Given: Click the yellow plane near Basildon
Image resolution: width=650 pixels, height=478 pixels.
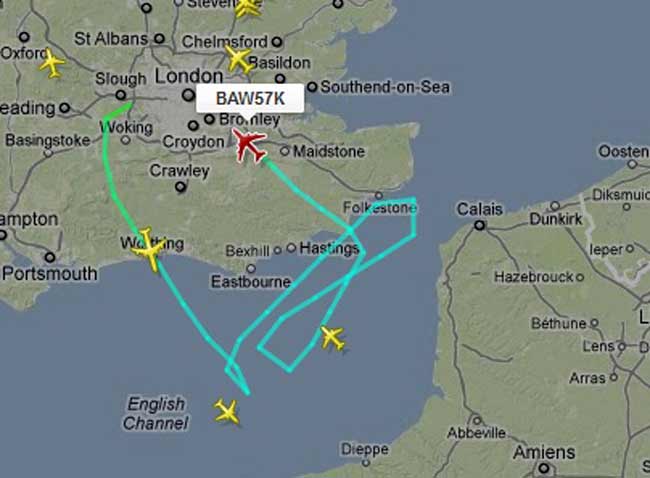Looking at the screenshot, I should (239, 59).
